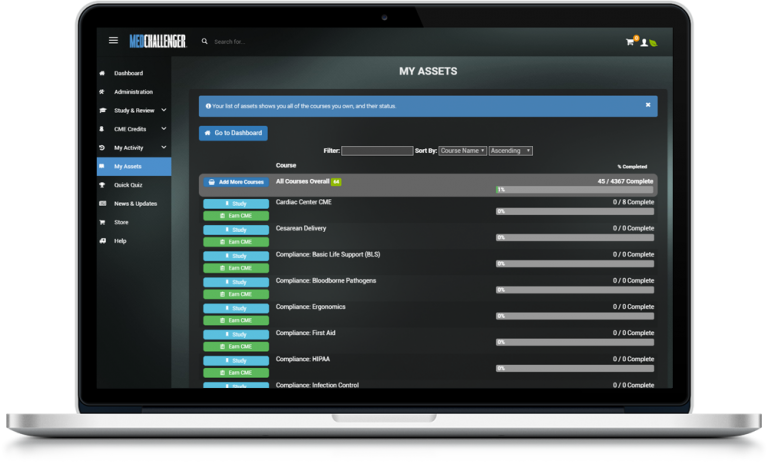Click the Study & Review graduation cap icon

tap(102, 111)
